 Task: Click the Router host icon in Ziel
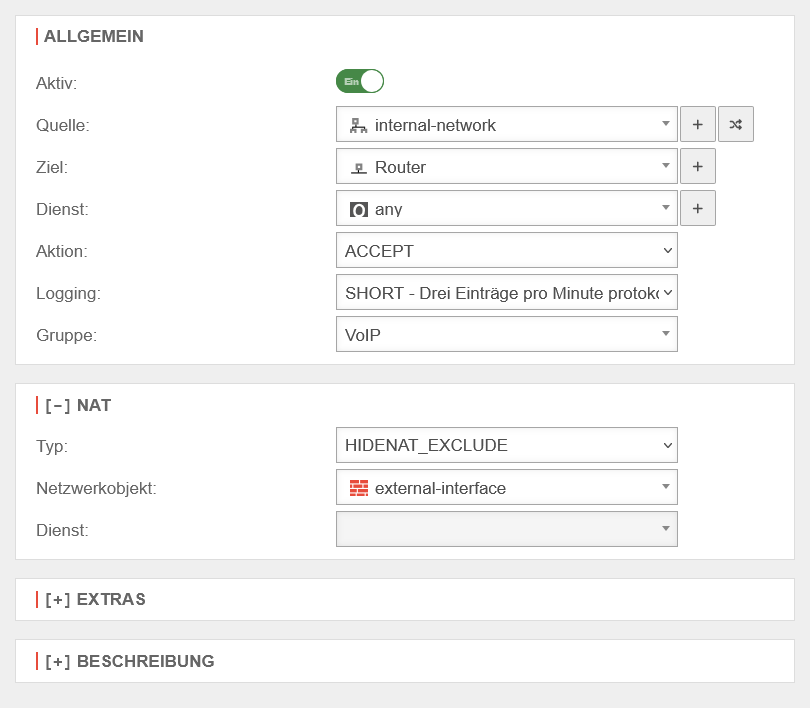click(358, 168)
